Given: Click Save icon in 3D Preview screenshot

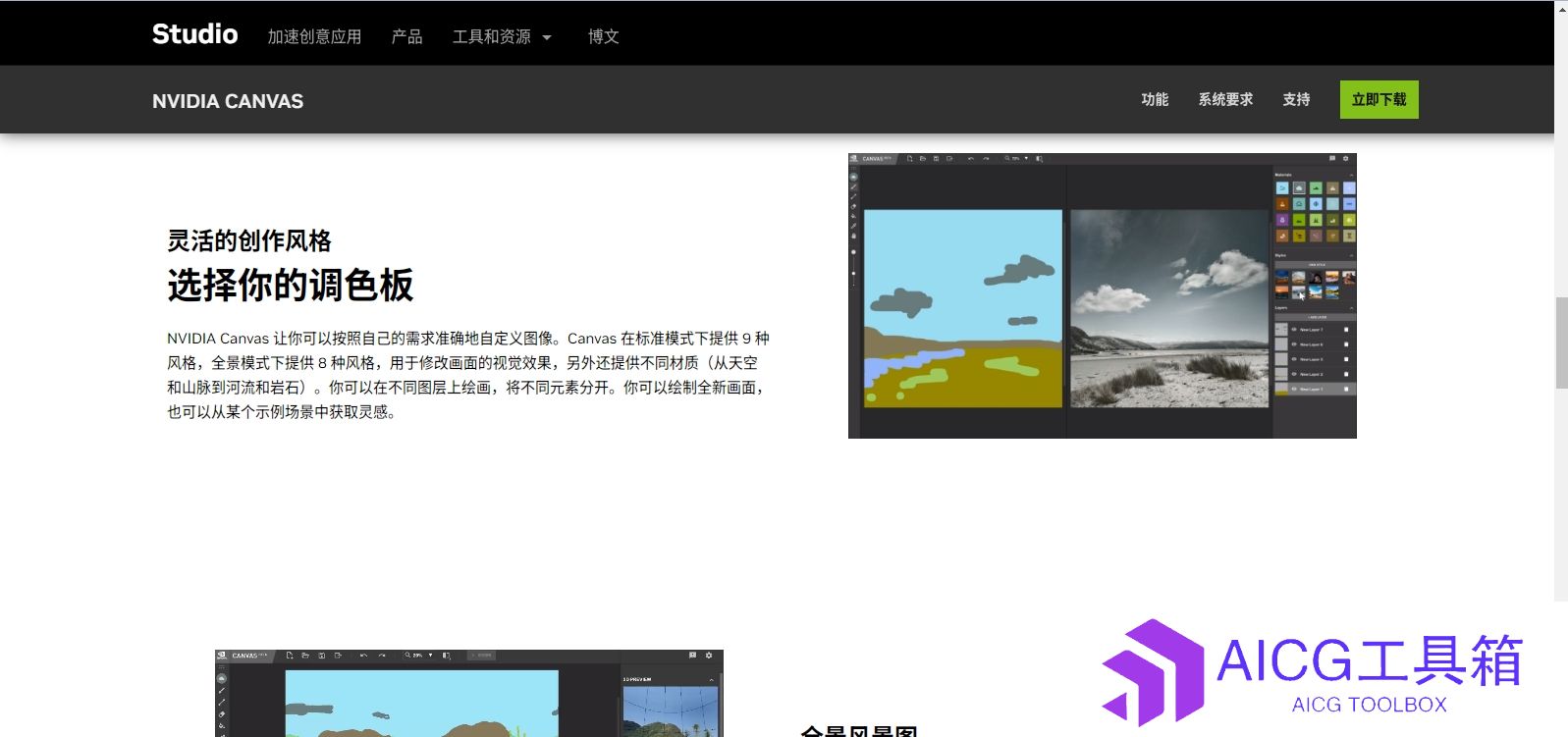Looking at the screenshot, I should (322, 656).
